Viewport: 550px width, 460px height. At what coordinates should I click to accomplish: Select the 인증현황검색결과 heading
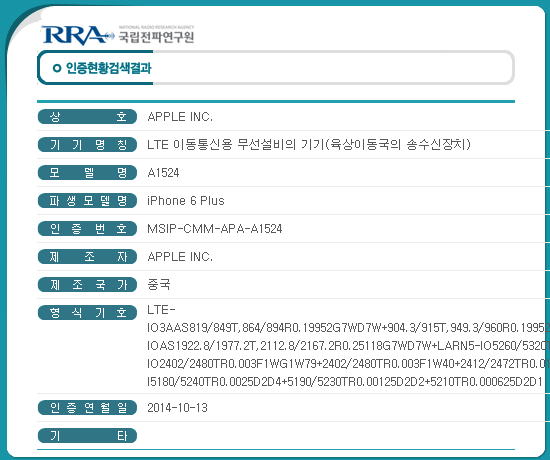108,68
